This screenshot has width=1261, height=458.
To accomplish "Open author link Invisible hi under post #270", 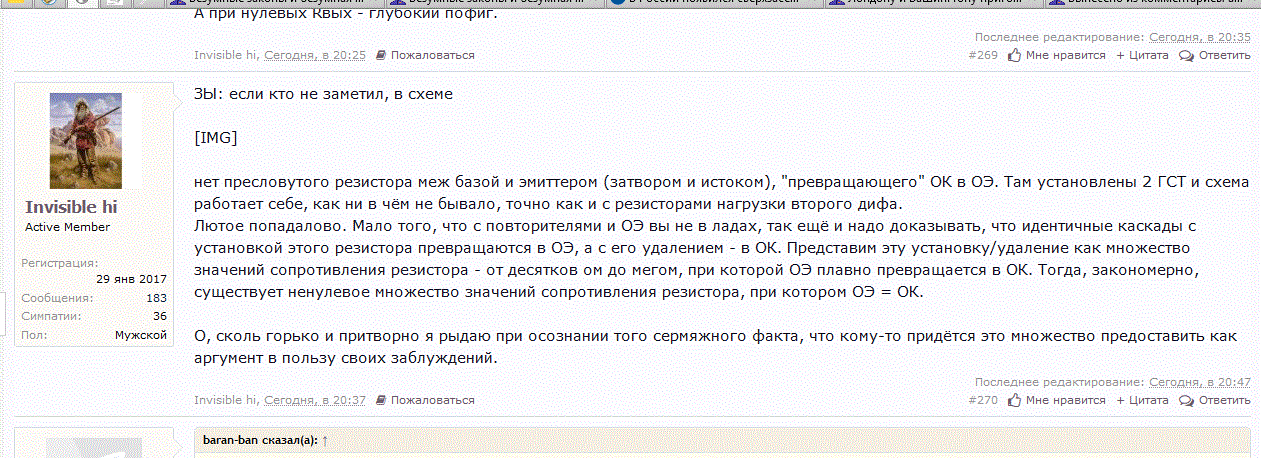I will click(x=227, y=400).
